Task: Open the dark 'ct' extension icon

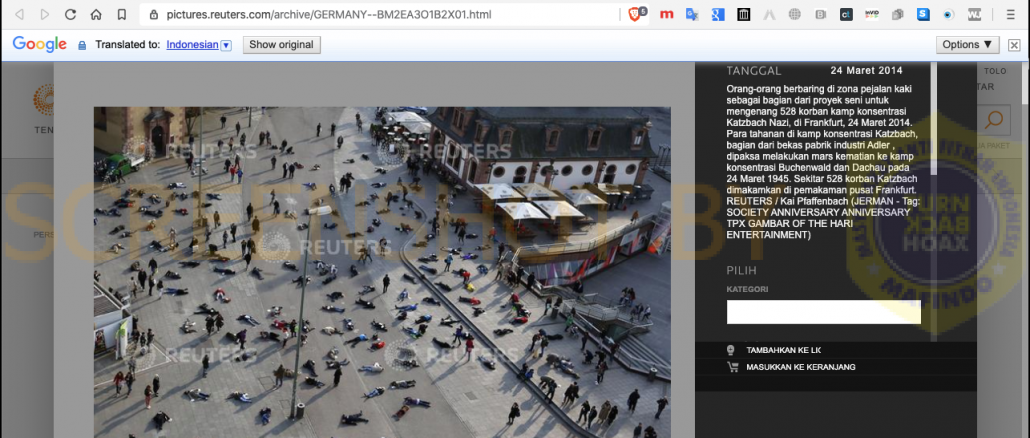Action: click(x=846, y=14)
